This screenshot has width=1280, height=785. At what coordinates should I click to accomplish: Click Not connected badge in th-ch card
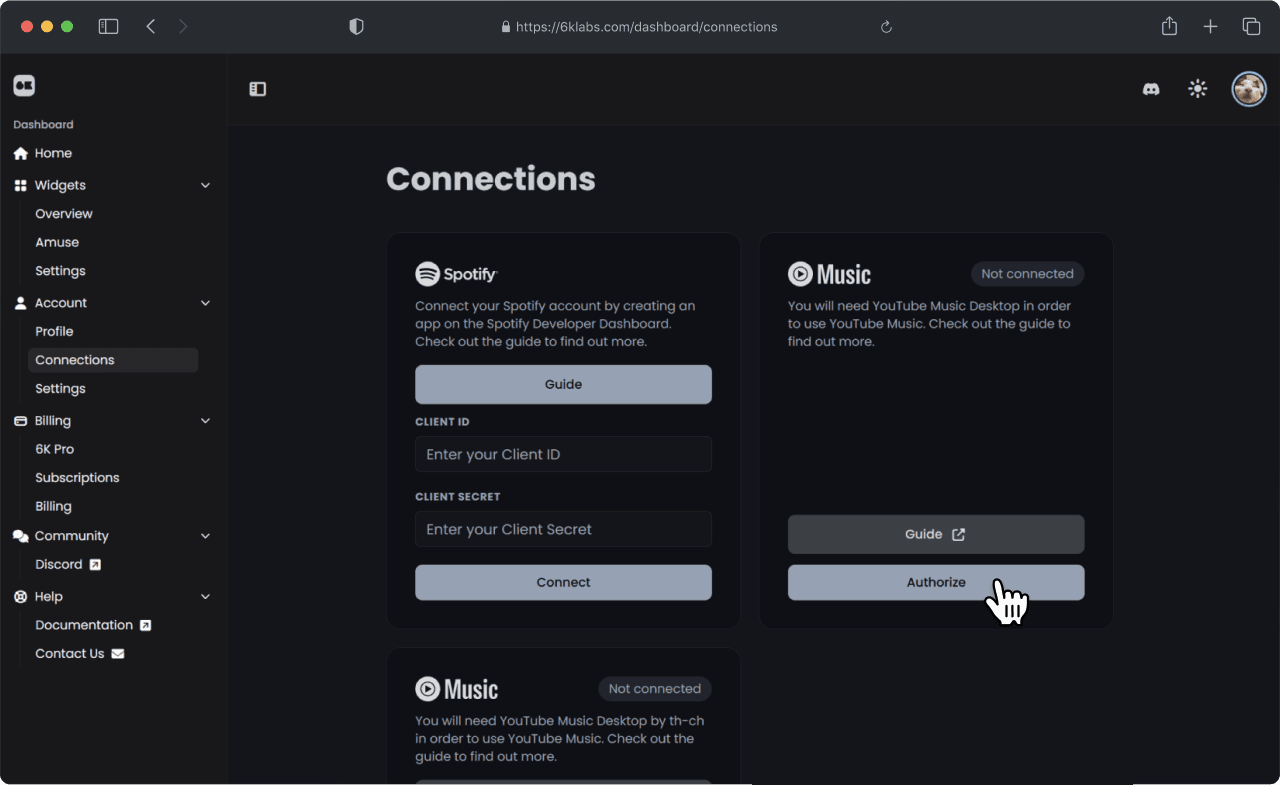[654, 689]
